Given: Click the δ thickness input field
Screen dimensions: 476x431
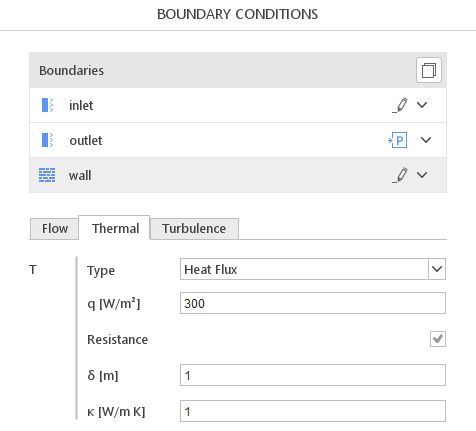Looking at the screenshot, I should 313,375.
